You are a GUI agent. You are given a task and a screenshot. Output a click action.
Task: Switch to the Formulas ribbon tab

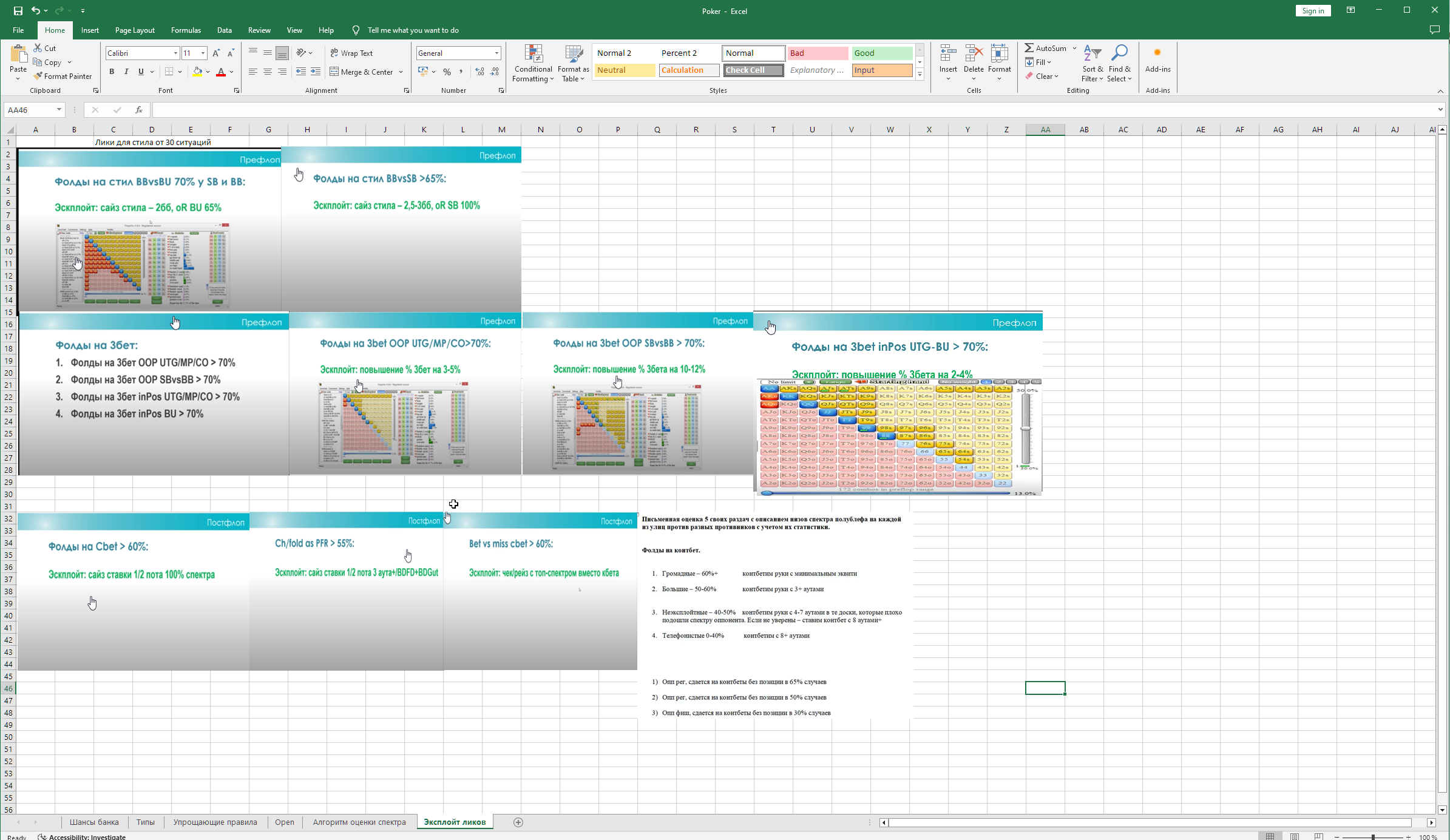186,30
